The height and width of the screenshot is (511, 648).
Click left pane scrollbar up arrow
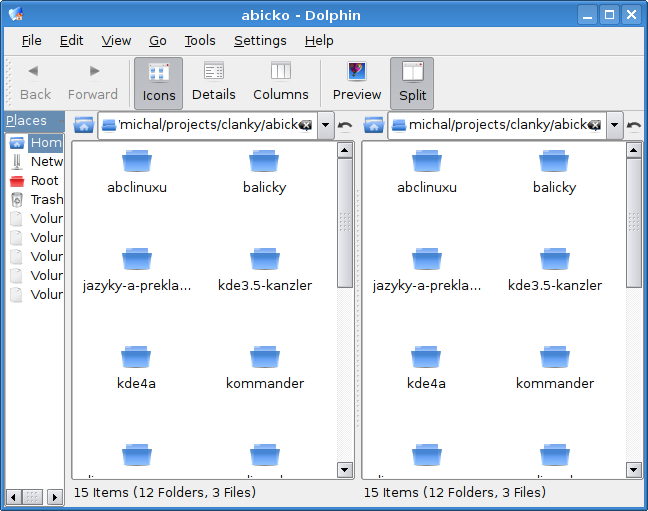pyautogui.click(x=345, y=150)
